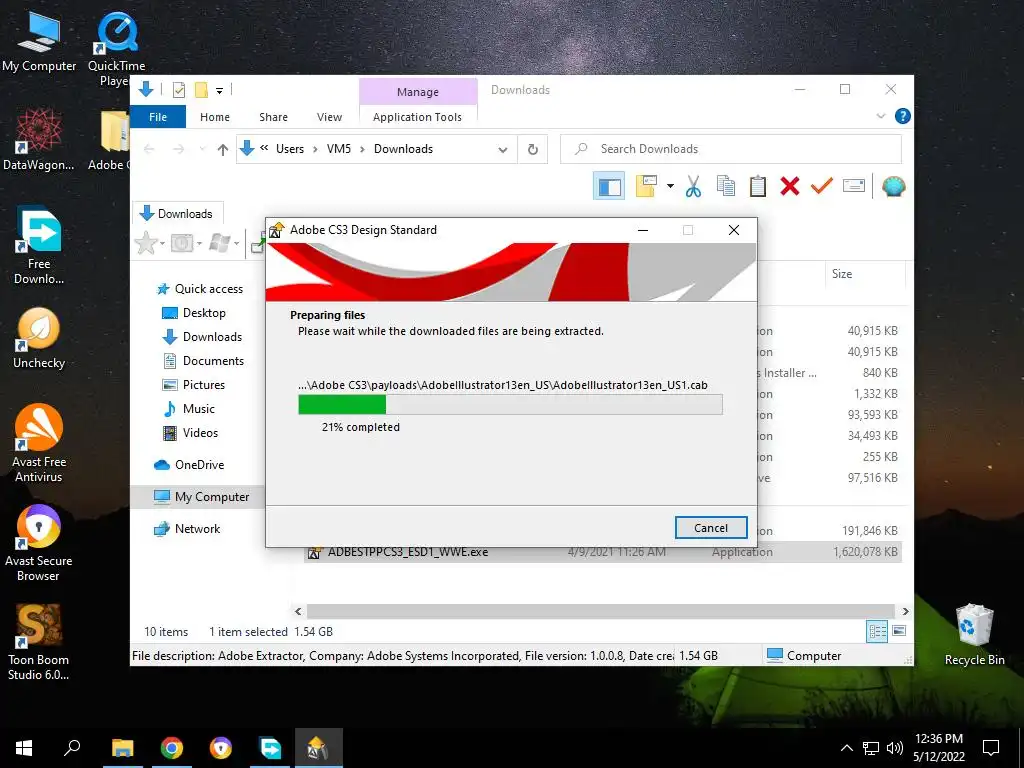Click the orange checkmark Properties icon
1024x768 pixels.
822,186
